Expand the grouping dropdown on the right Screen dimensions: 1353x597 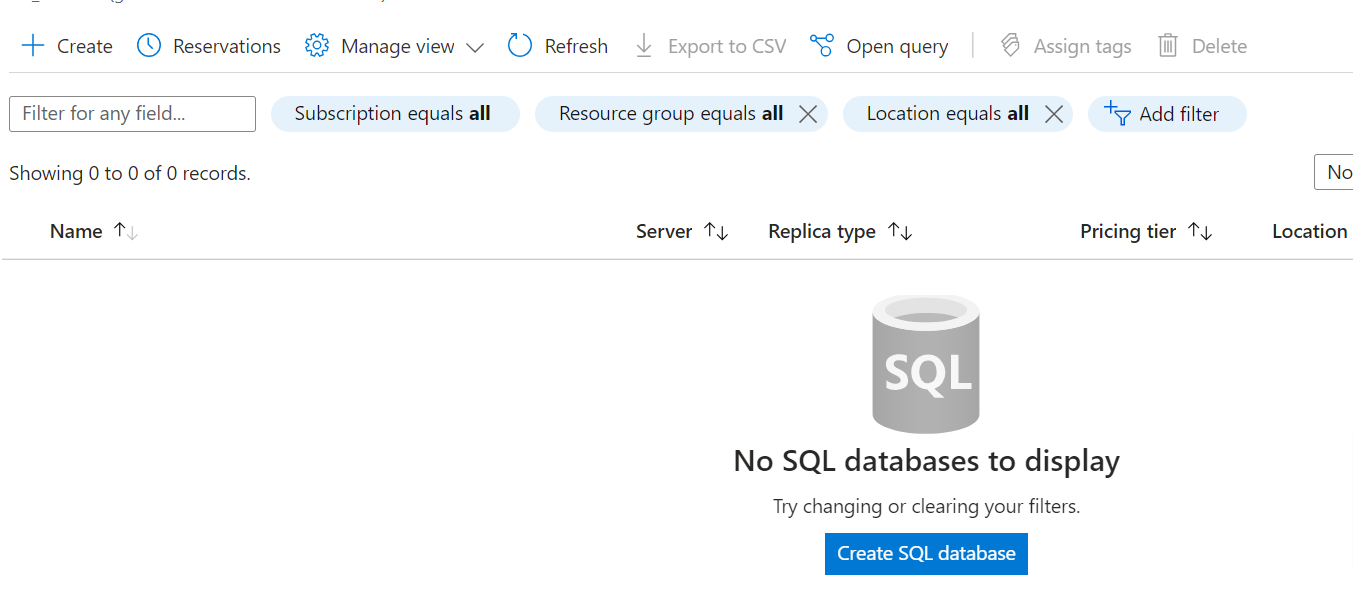(x=1338, y=172)
